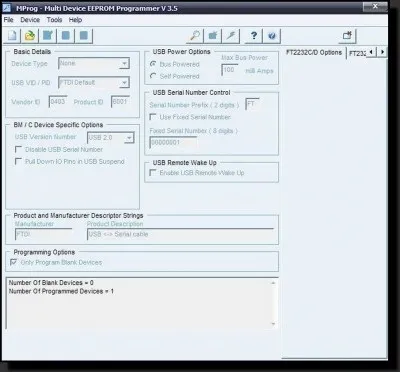Expand the USB VID / PID dropdown

click(124, 82)
